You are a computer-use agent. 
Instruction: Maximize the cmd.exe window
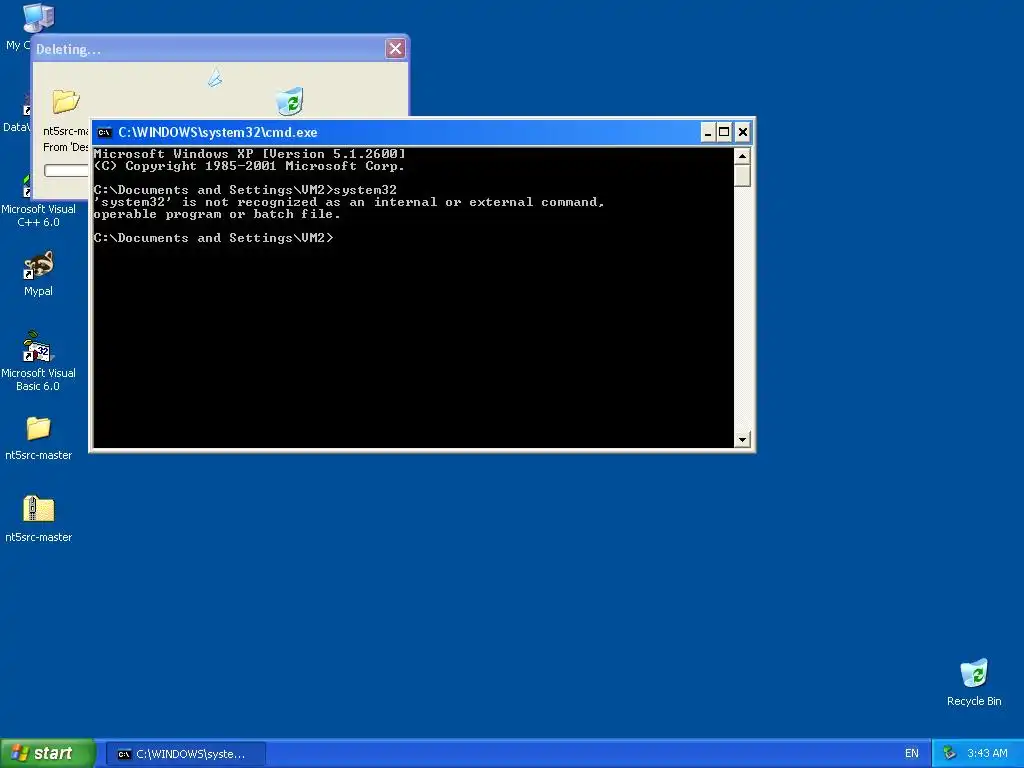pyautogui.click(x=724, y=133)
